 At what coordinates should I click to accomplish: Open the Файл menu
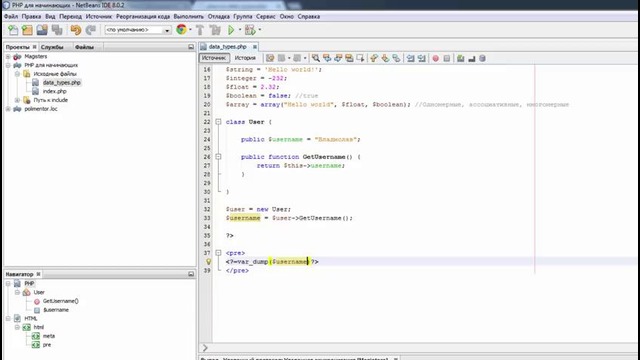(11, 16)
